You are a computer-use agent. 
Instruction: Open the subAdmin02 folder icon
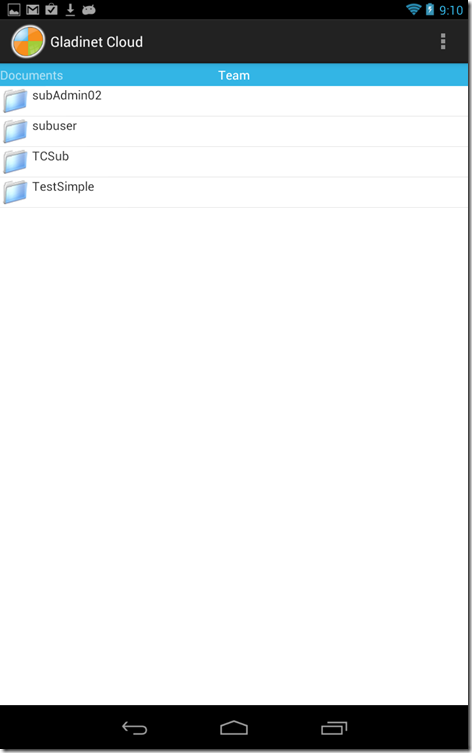[15, 101]
